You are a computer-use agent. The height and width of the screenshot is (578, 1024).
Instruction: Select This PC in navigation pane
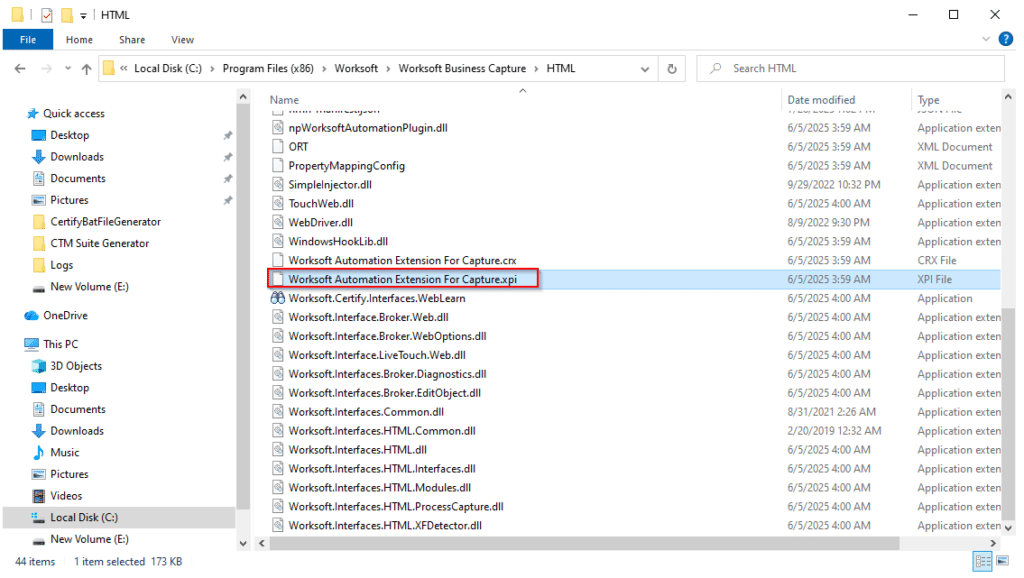(x=60, y=344)
